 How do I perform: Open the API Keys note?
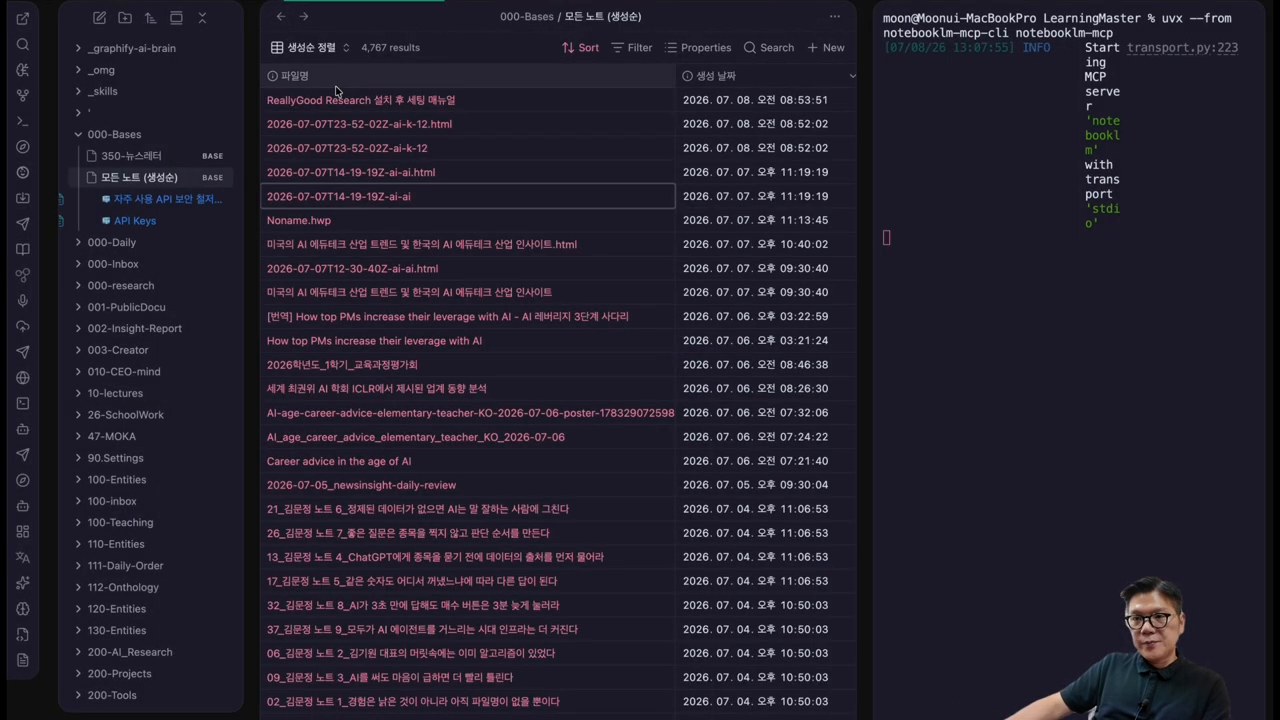135,221
